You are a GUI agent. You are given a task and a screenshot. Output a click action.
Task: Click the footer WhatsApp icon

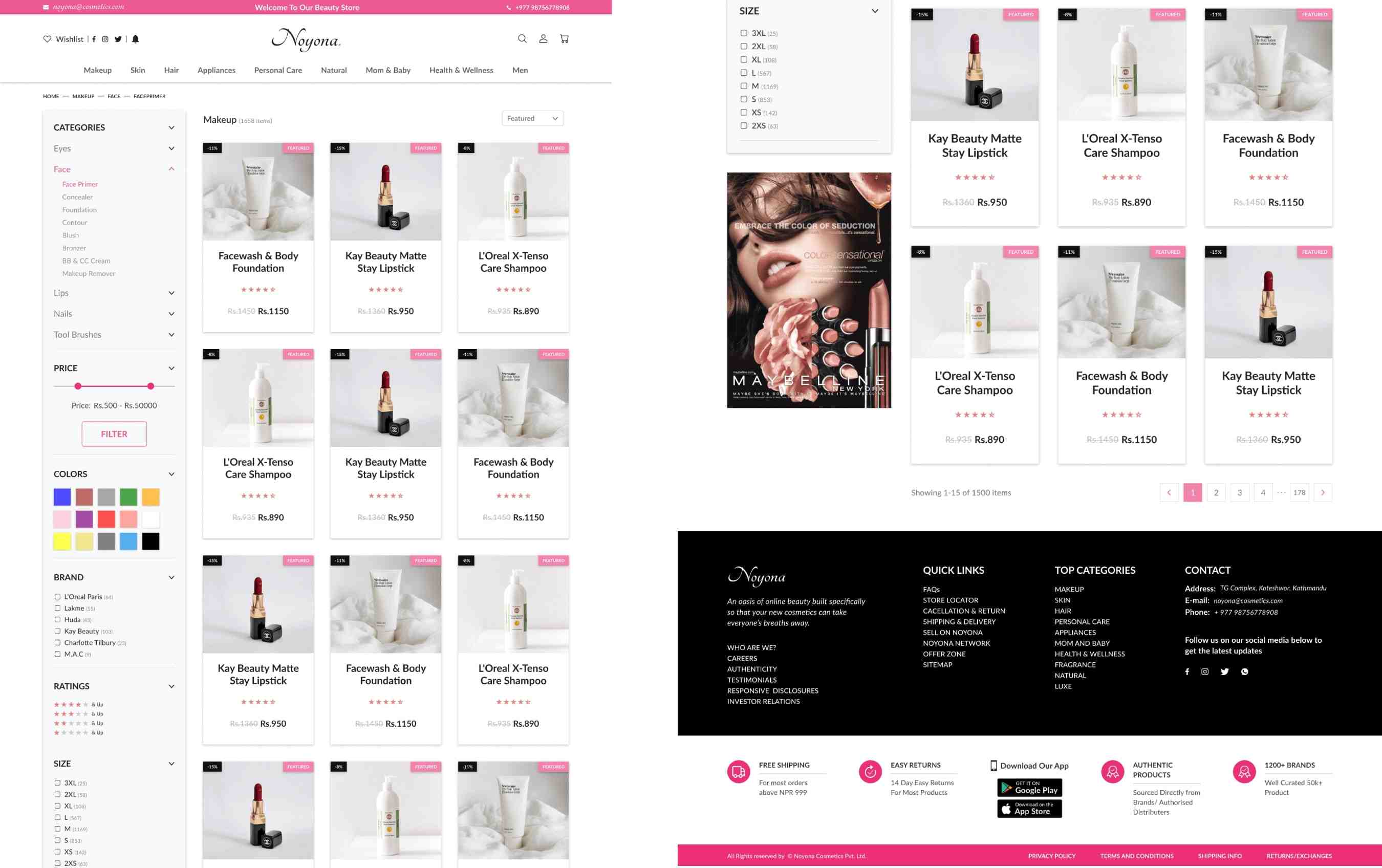[1245, 671]
